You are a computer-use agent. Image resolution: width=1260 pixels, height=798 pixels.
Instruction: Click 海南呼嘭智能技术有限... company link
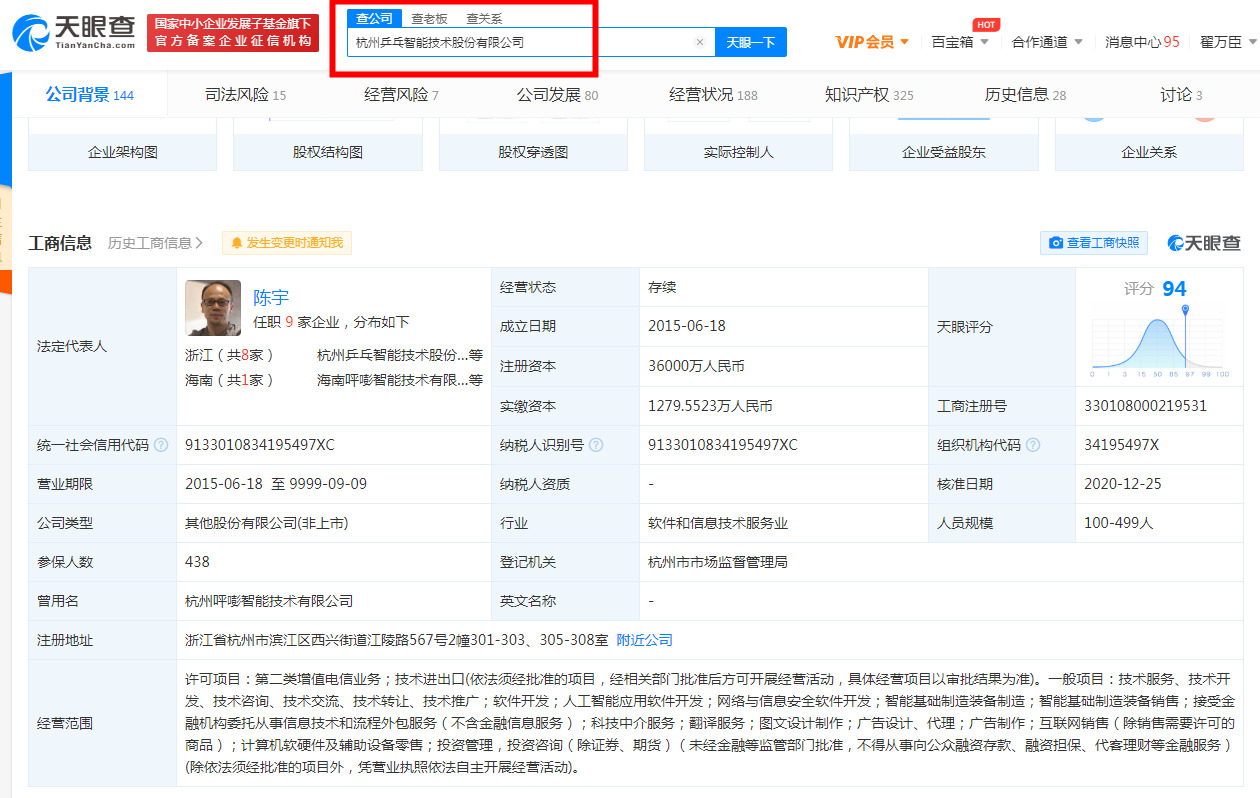393,380
